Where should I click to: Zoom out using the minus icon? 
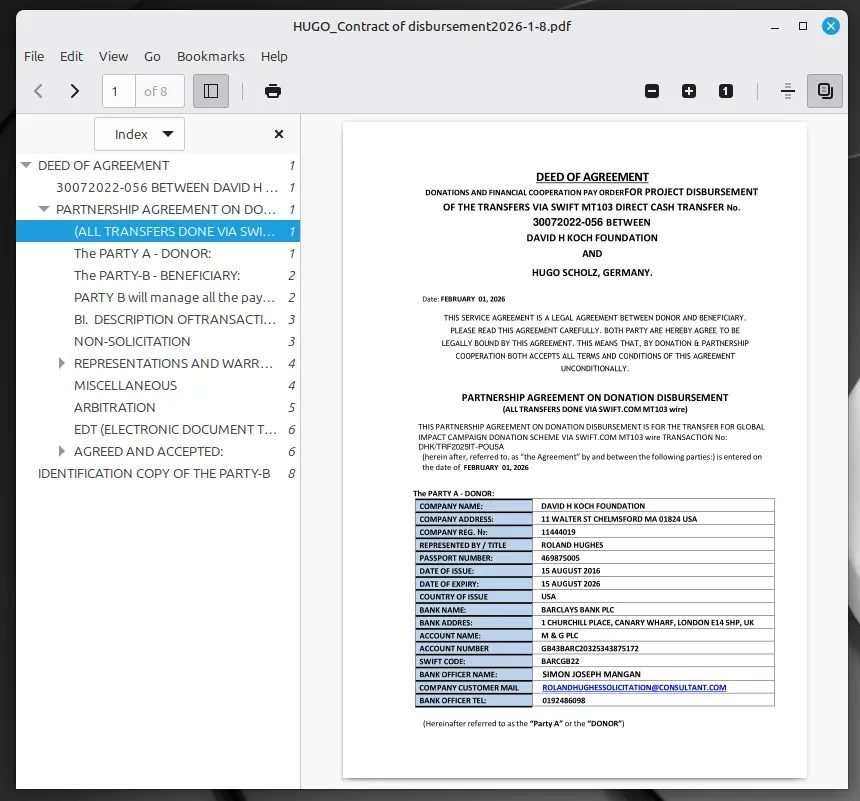(652, 90)
